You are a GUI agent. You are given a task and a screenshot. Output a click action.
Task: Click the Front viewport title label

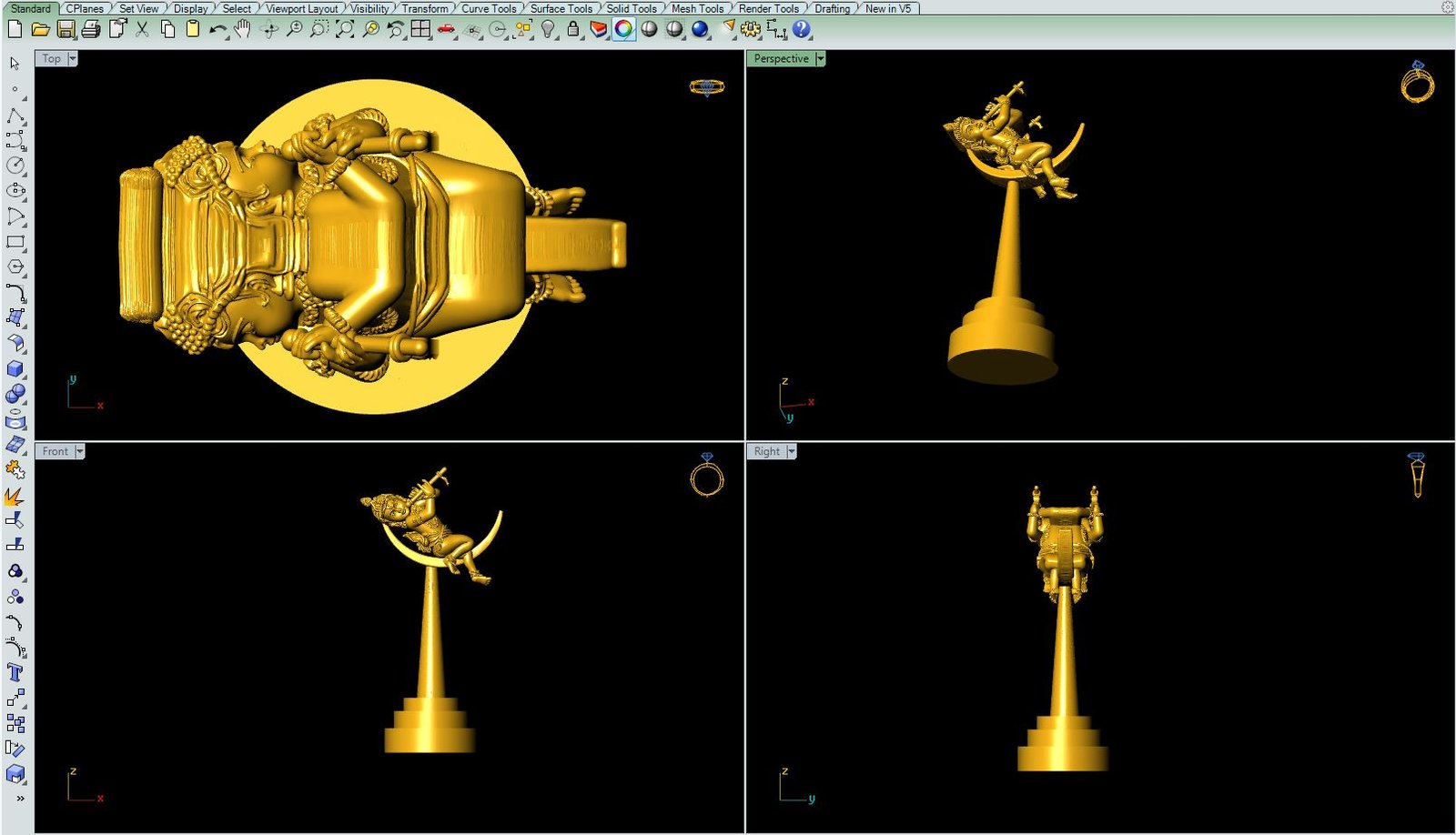[x=55, y=451]
